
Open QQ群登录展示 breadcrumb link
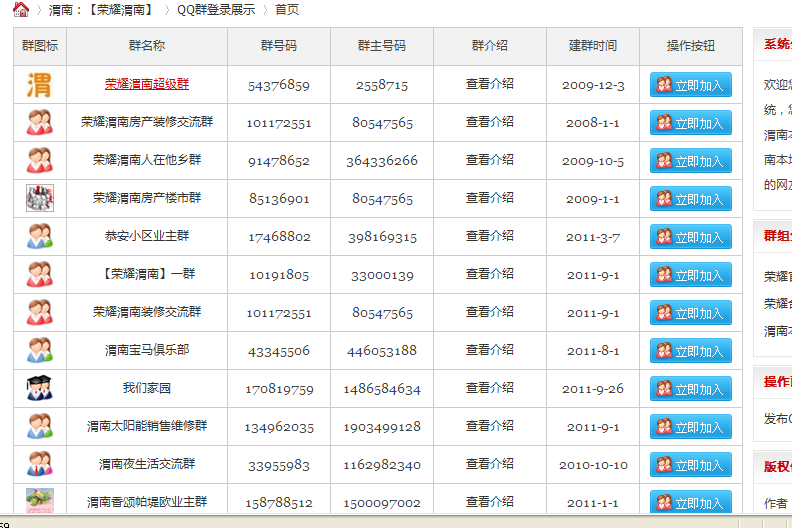point(216,10)
